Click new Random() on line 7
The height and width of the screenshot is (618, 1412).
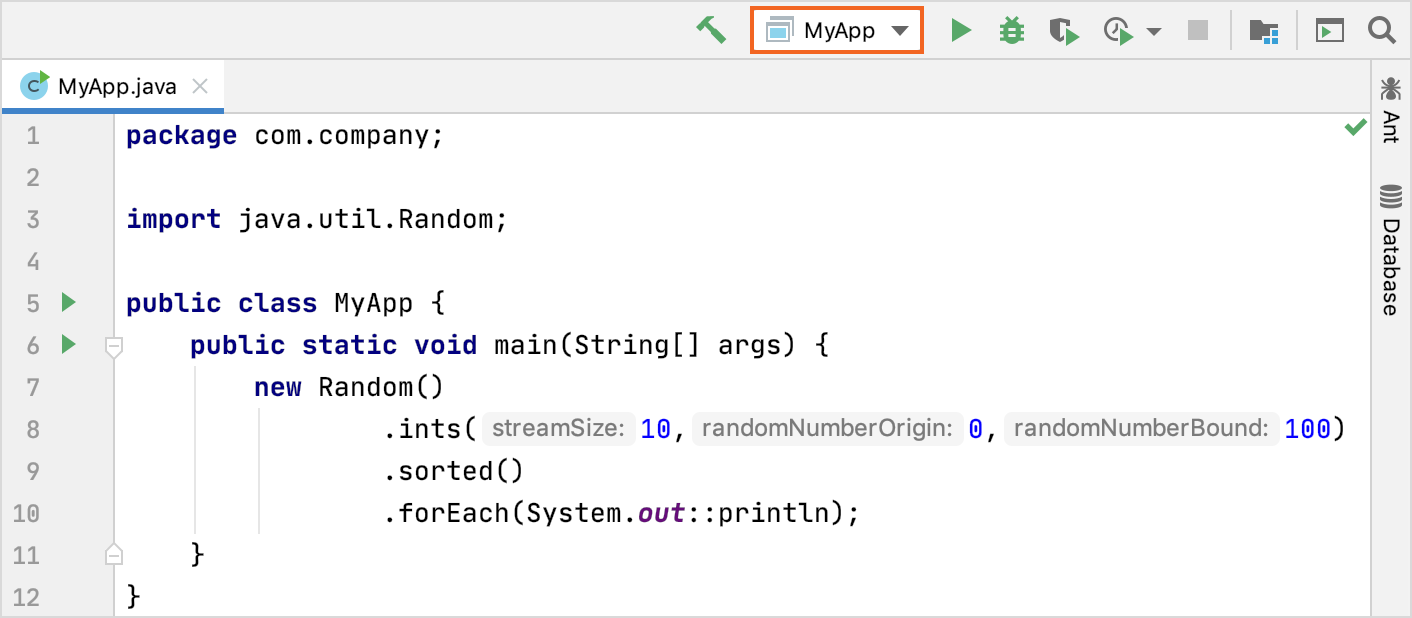(348, 387)
